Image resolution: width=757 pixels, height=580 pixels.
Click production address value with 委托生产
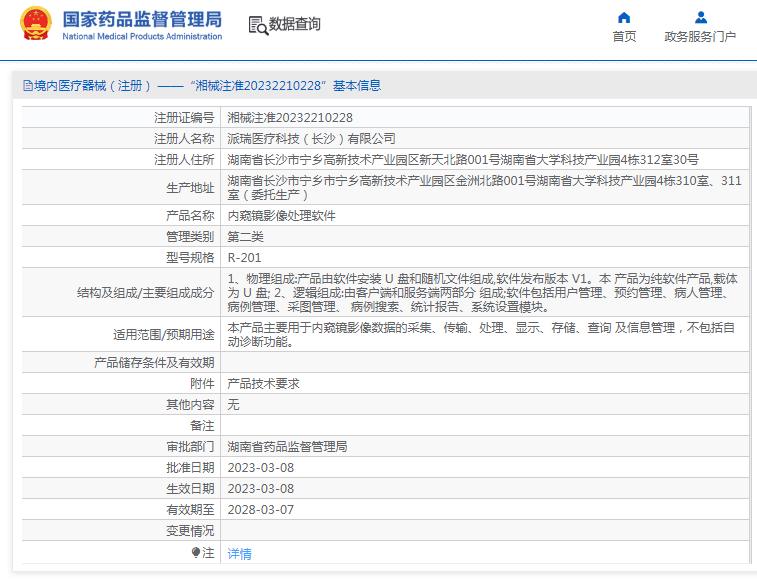[484, 188]
